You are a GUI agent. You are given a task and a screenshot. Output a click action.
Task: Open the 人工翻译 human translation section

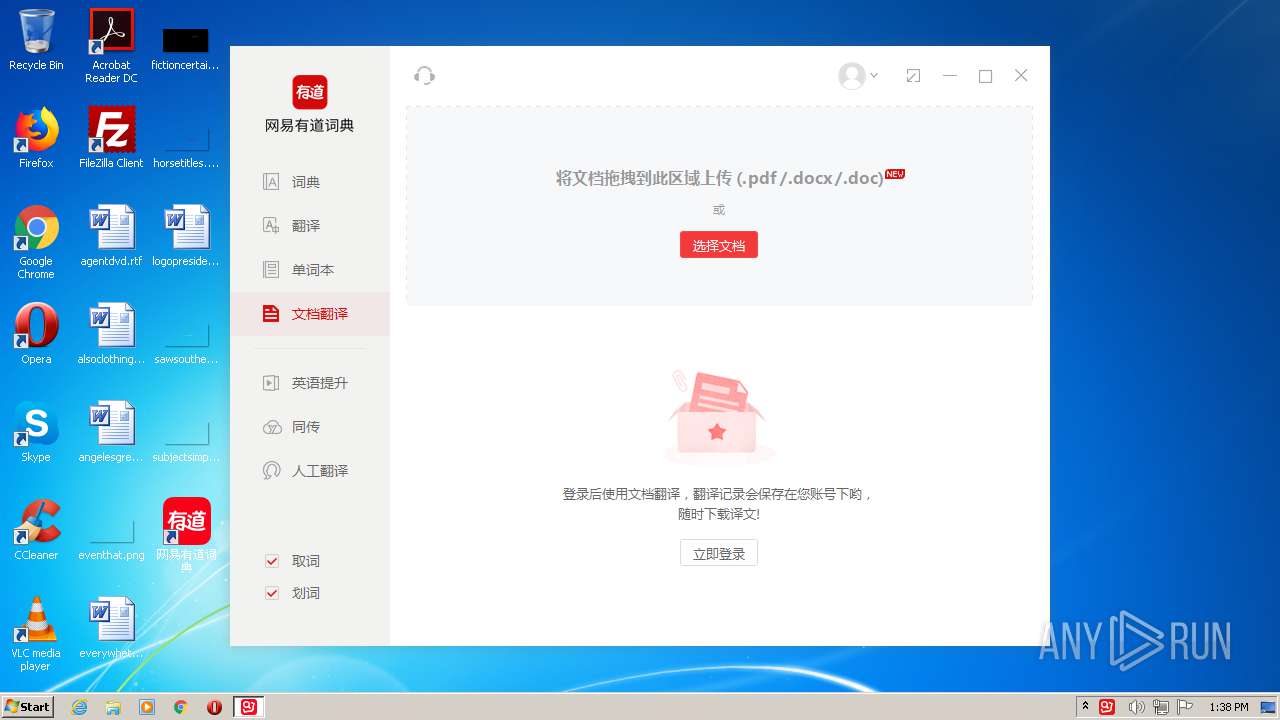[310, 471]
